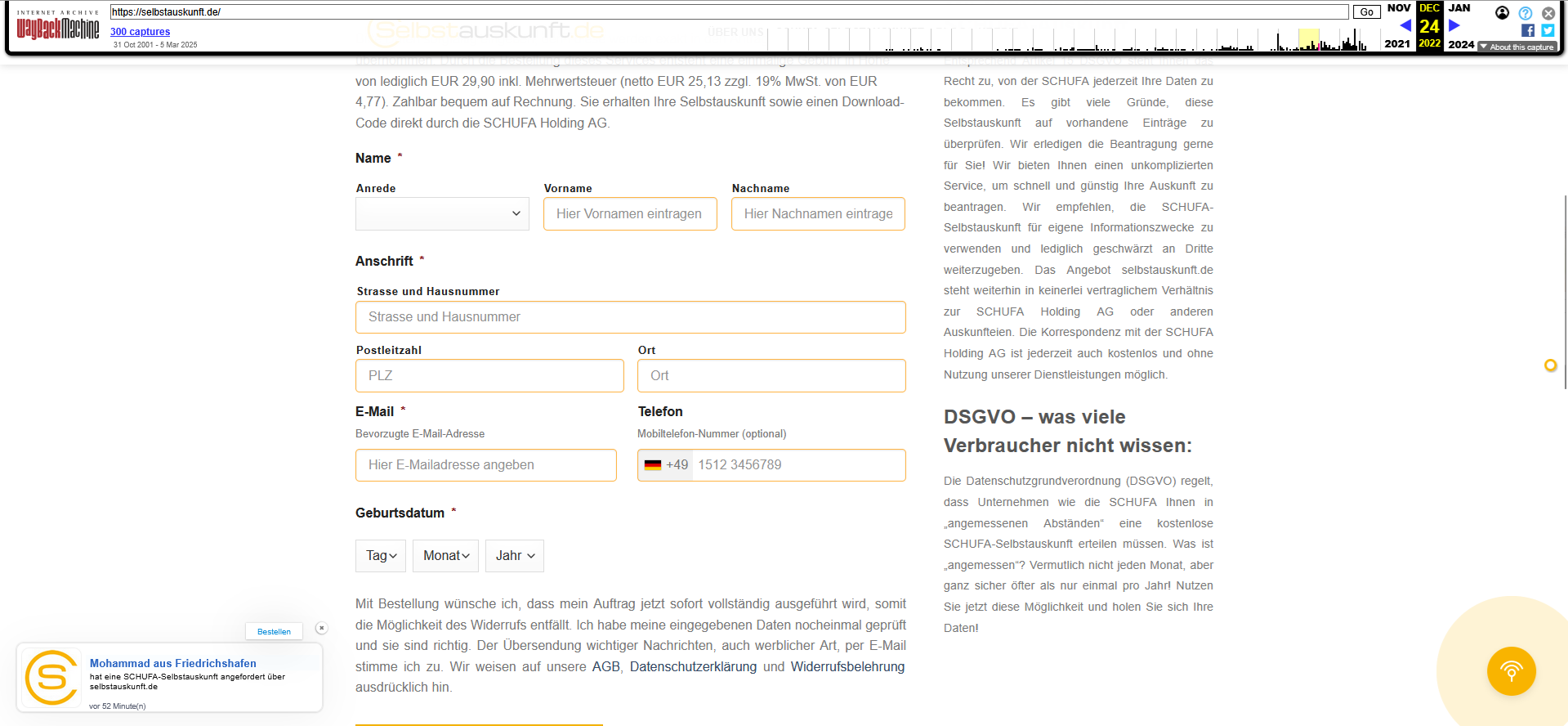Click the Geburtsdatum label
1568x726 pixels.
click(x=400, y=513)
